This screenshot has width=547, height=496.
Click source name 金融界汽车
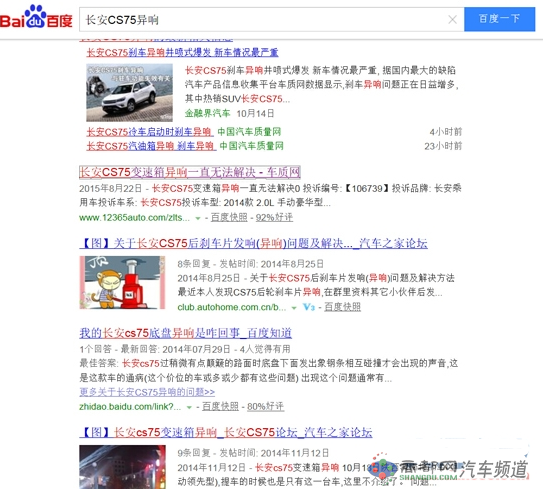208,113
